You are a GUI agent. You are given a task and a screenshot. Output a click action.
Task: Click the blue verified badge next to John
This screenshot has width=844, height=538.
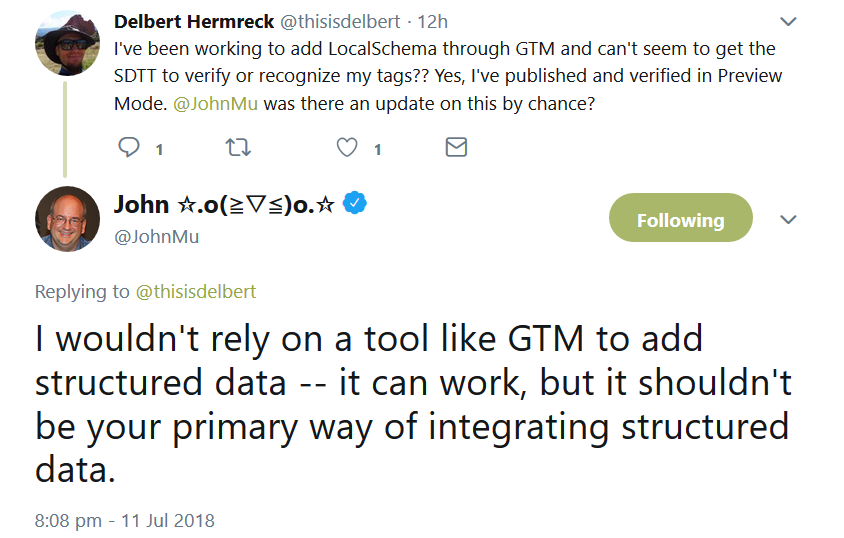click(356, 204)
